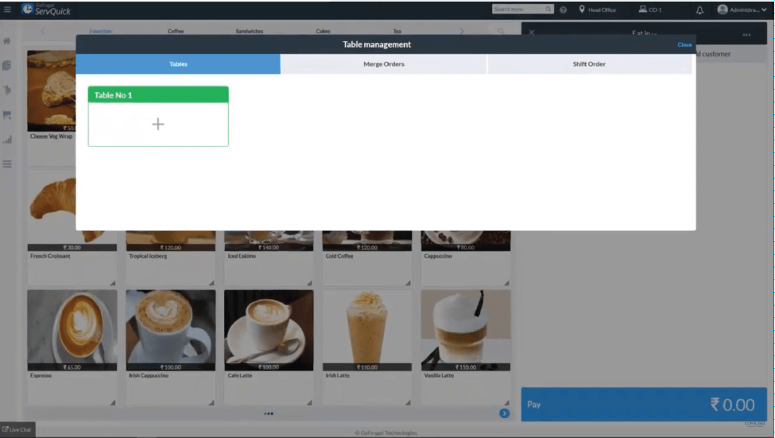Select the Sandwiches category tab
The image size is (775, 438).
click(x=249, y=31)
